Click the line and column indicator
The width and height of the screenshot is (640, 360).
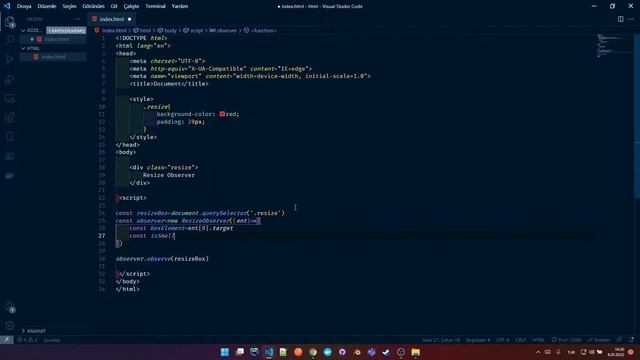tap(441, 340)
